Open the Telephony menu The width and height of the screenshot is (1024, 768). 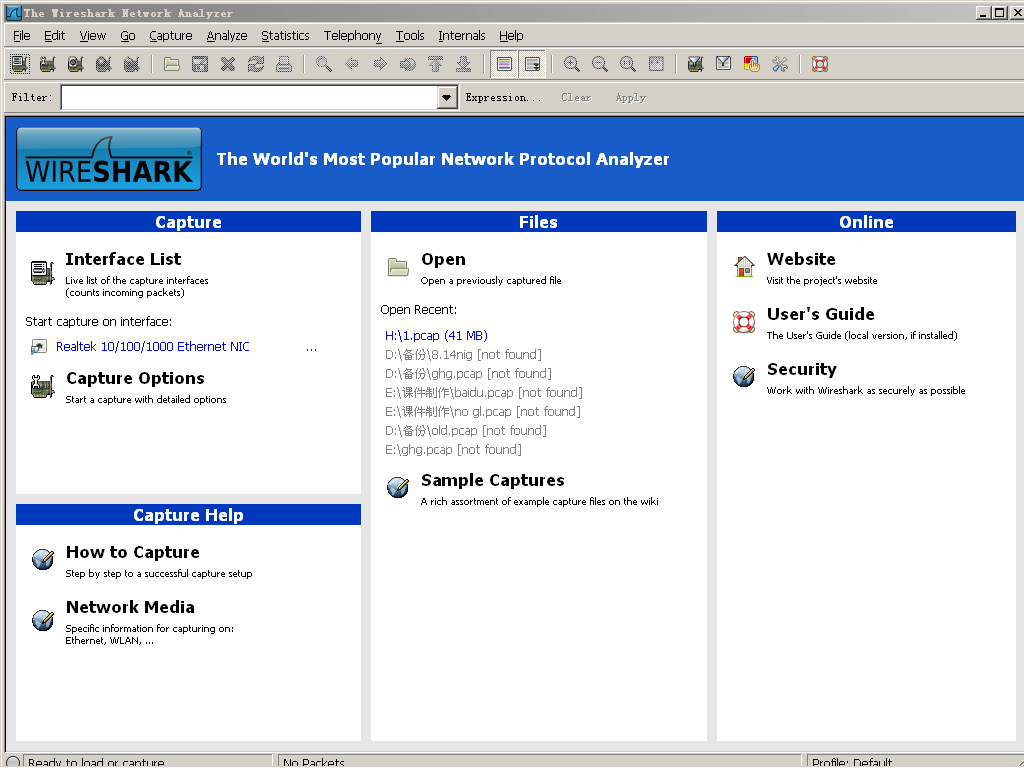(x=353, y=36)
